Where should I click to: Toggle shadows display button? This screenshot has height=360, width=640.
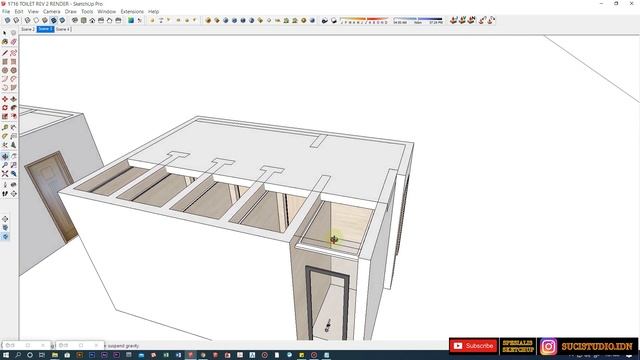(324, 20)
